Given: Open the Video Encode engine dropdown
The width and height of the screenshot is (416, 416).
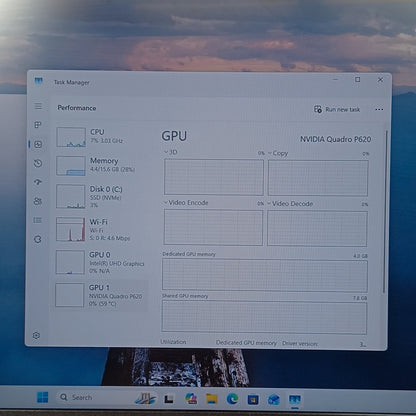Looking at the screenshot, I should pyautogui.click(x=186, y=203).
